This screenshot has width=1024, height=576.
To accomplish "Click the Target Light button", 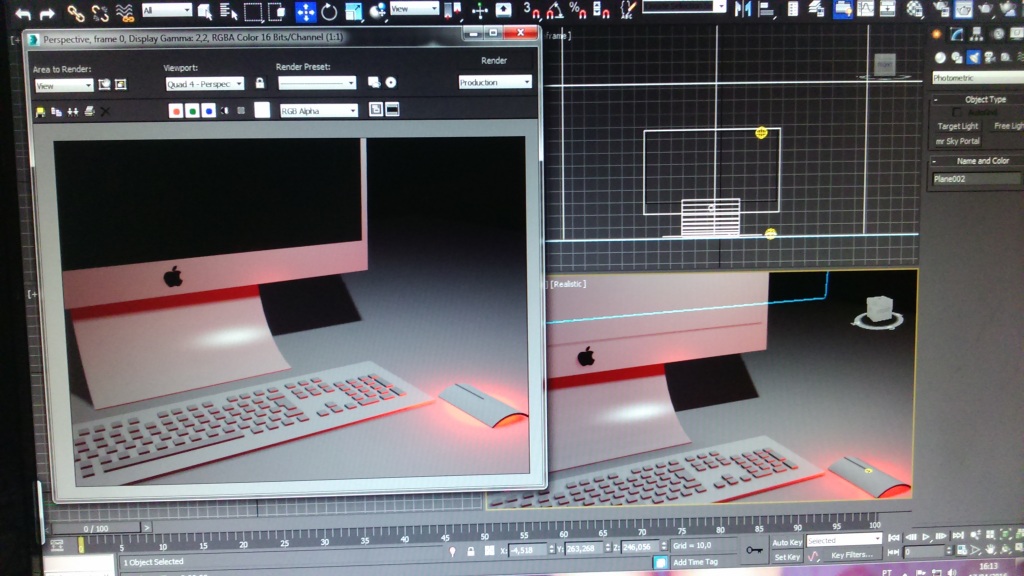I will 957,127.
